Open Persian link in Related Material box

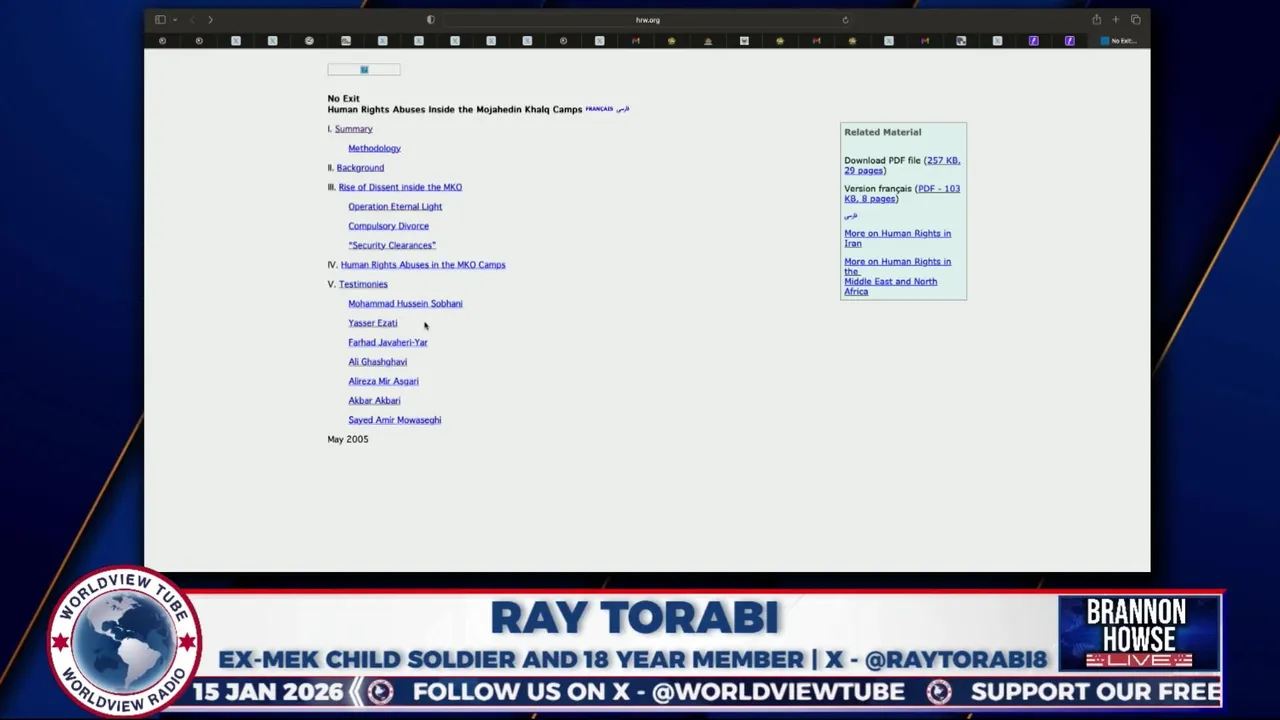click(851, 216)
